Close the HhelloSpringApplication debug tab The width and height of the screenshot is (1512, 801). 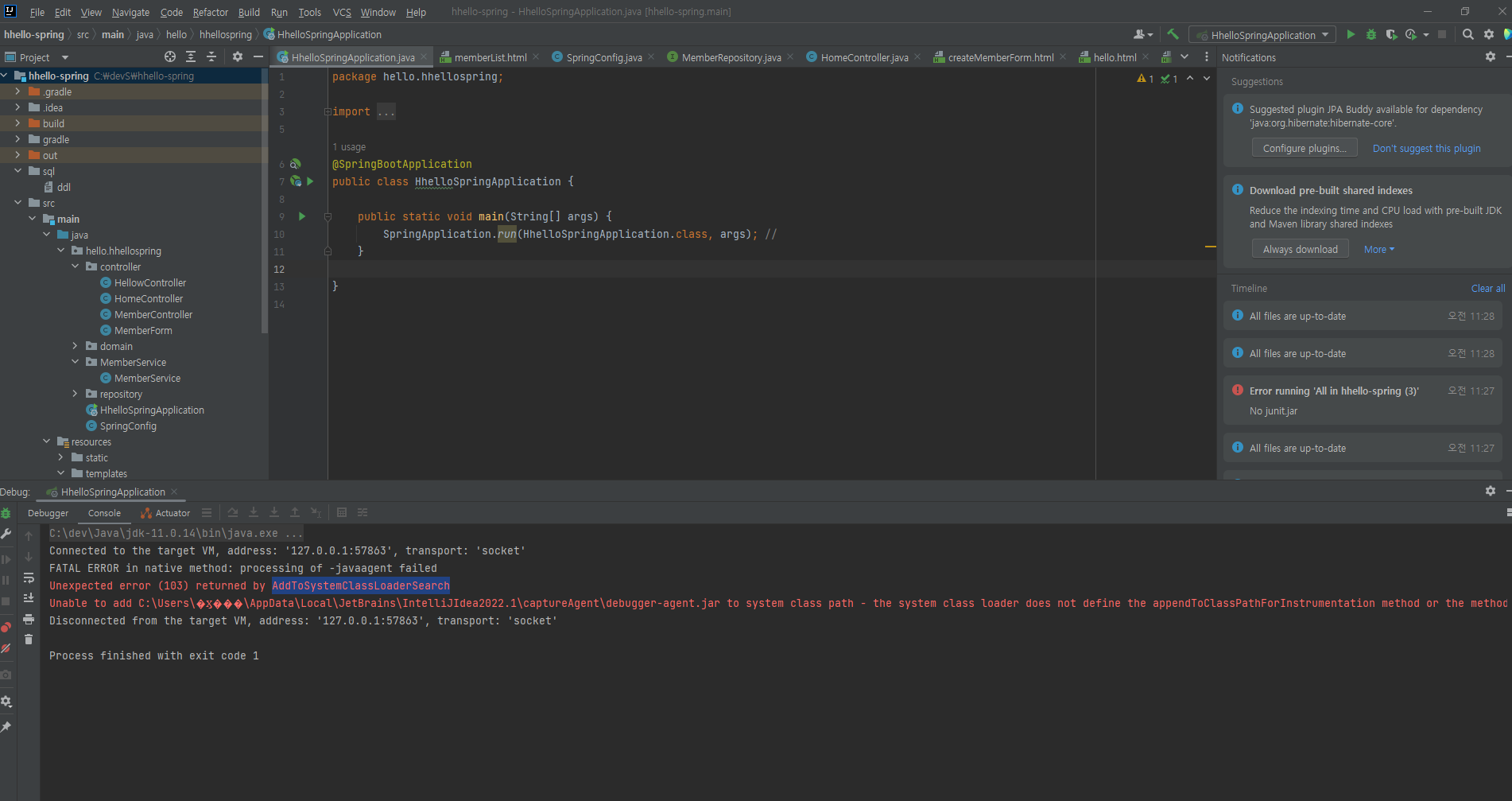[x=174, y=492]
